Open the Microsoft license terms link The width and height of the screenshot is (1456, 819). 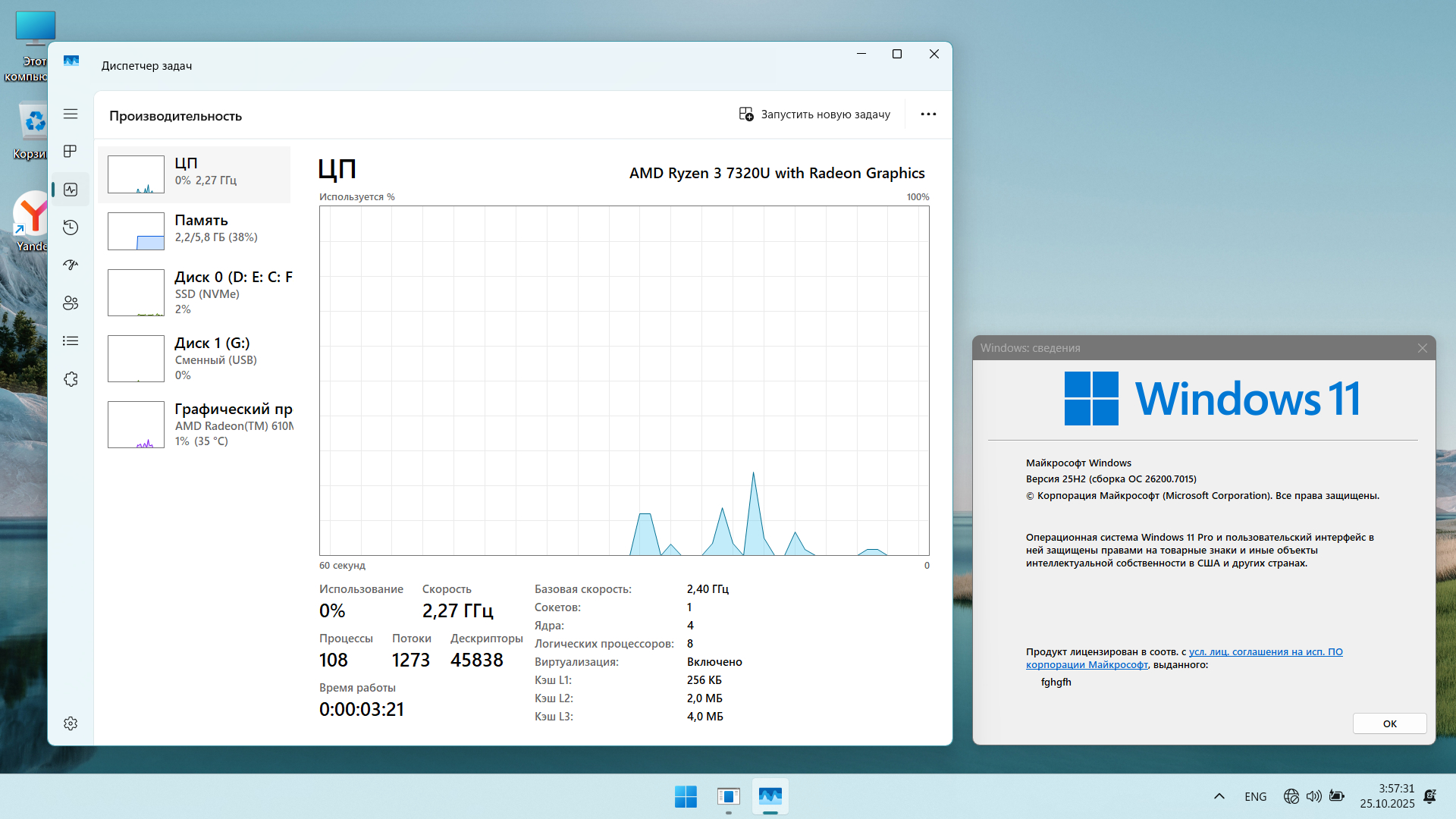coord(1265,652)
